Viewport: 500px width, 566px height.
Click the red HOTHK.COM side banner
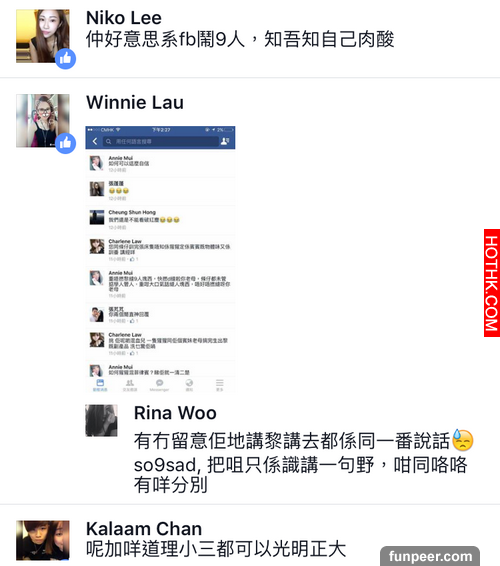(x=492, y=283)
